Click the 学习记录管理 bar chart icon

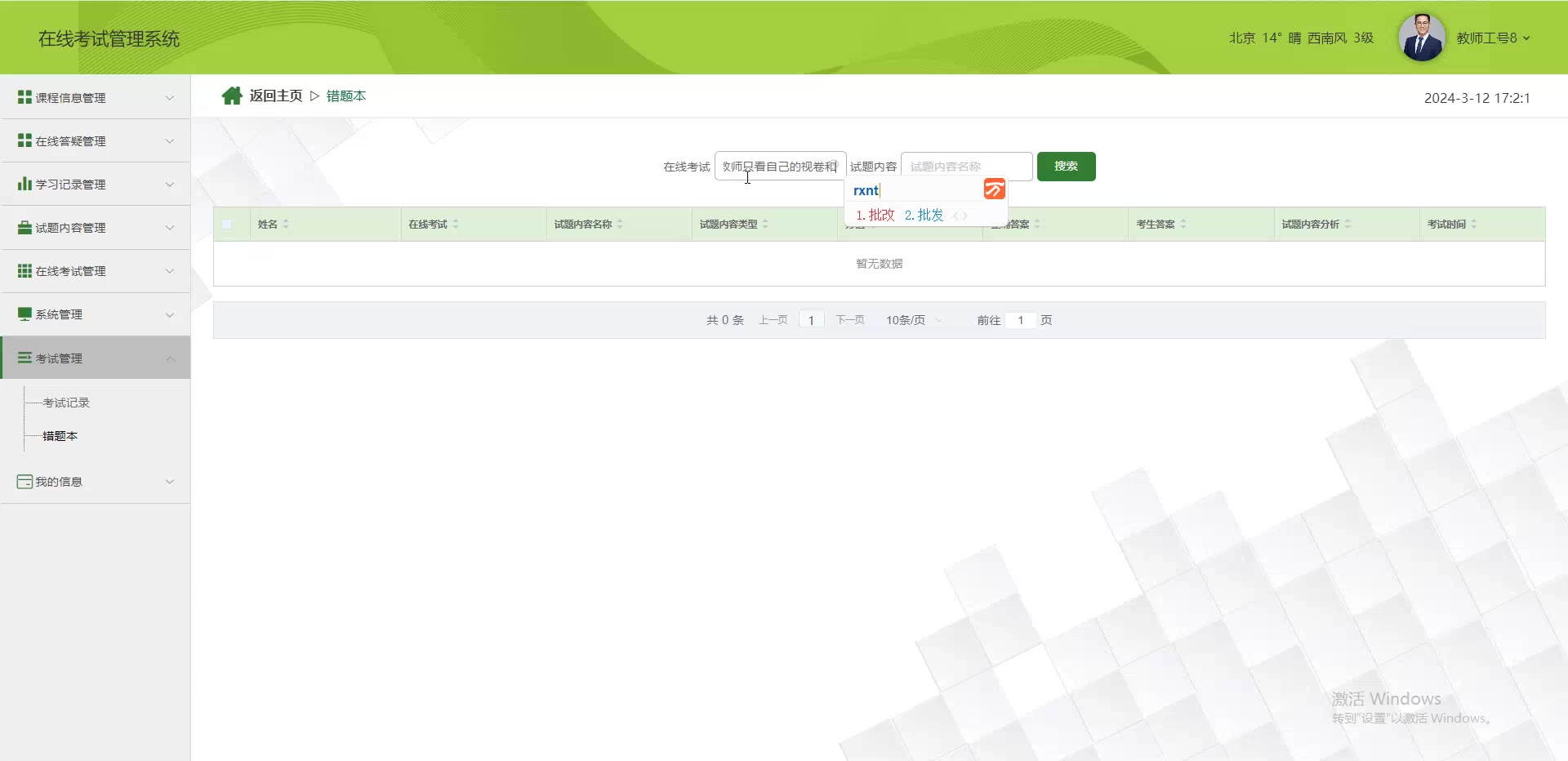coord(24,184)
